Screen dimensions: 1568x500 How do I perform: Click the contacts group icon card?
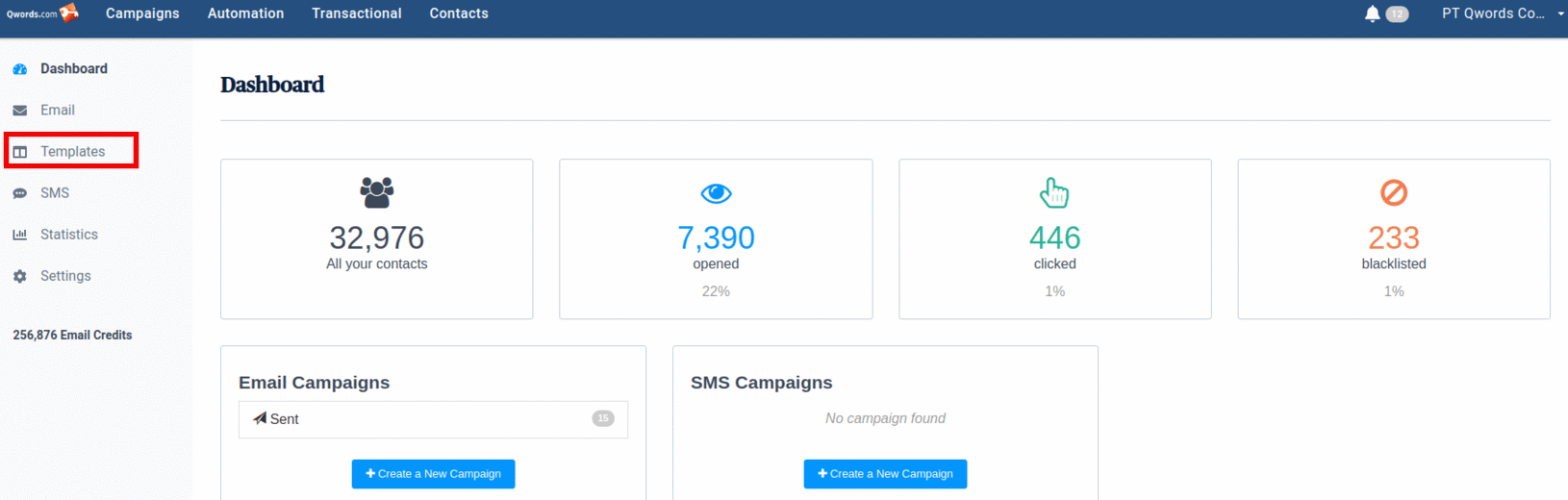pos(377,192)
